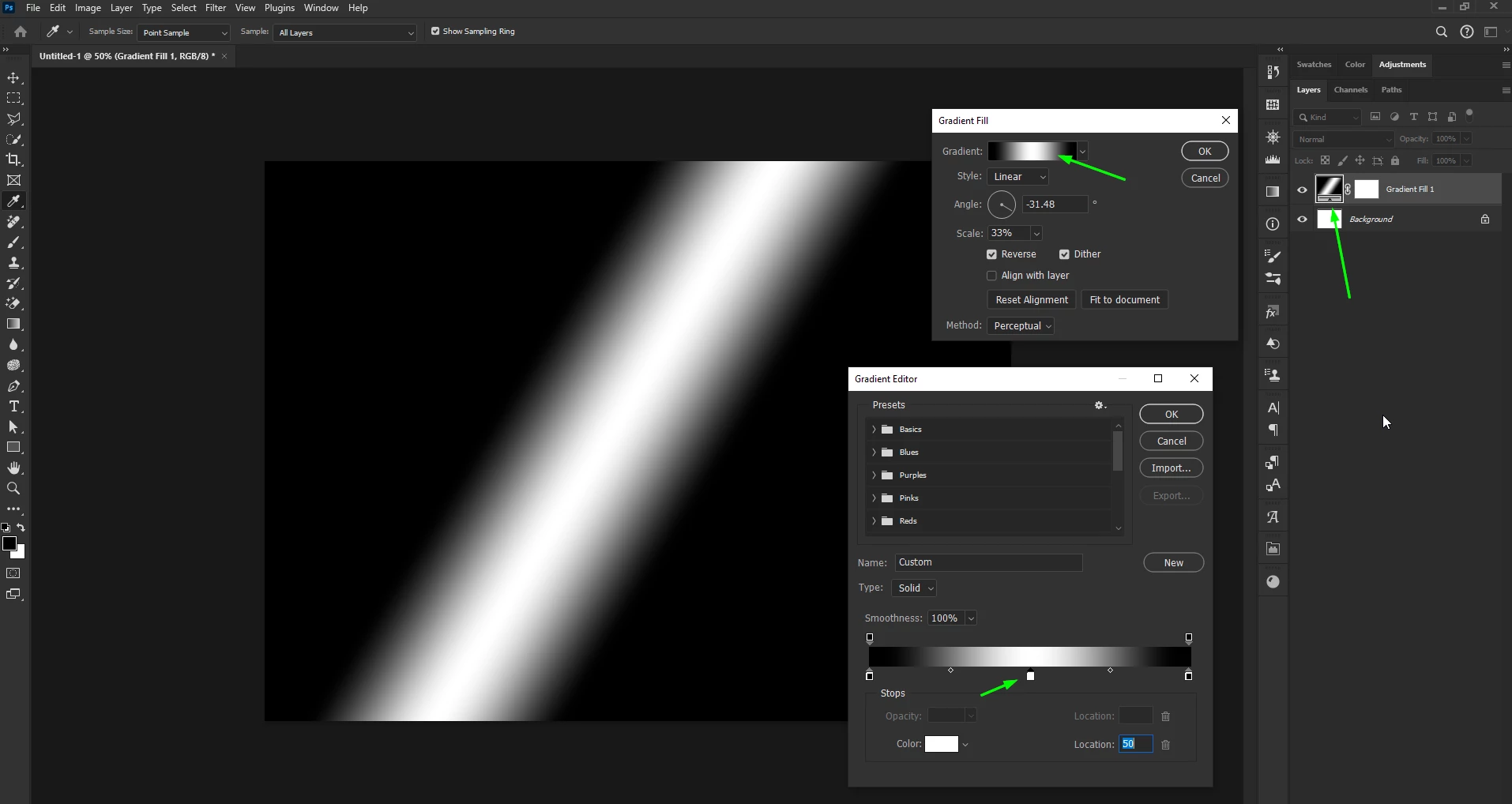Viewport: 1512px width, 804px height.
Task: Switch to the Paths tab
Action: coord(1391,90)
